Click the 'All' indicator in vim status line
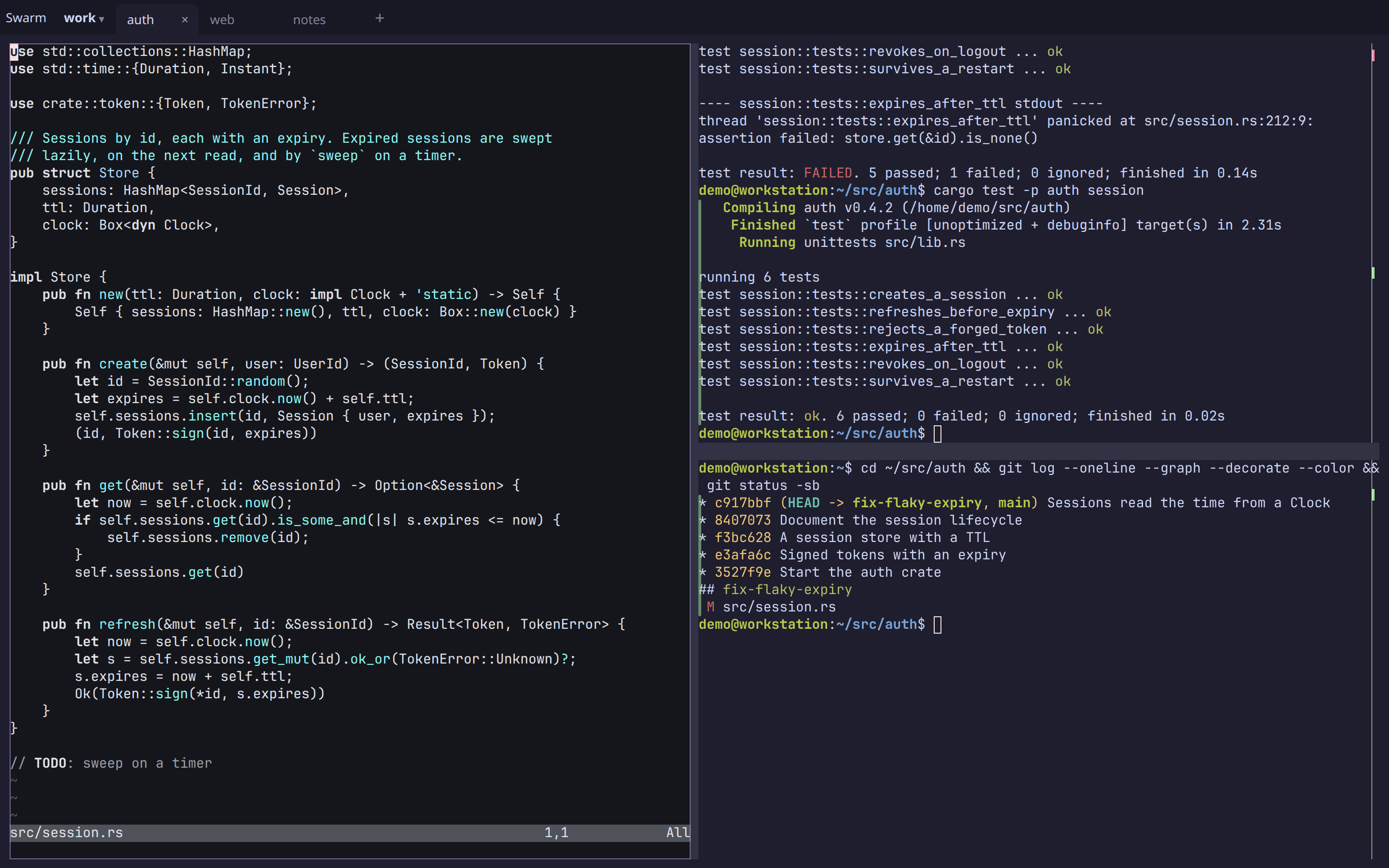 point(678,832)
